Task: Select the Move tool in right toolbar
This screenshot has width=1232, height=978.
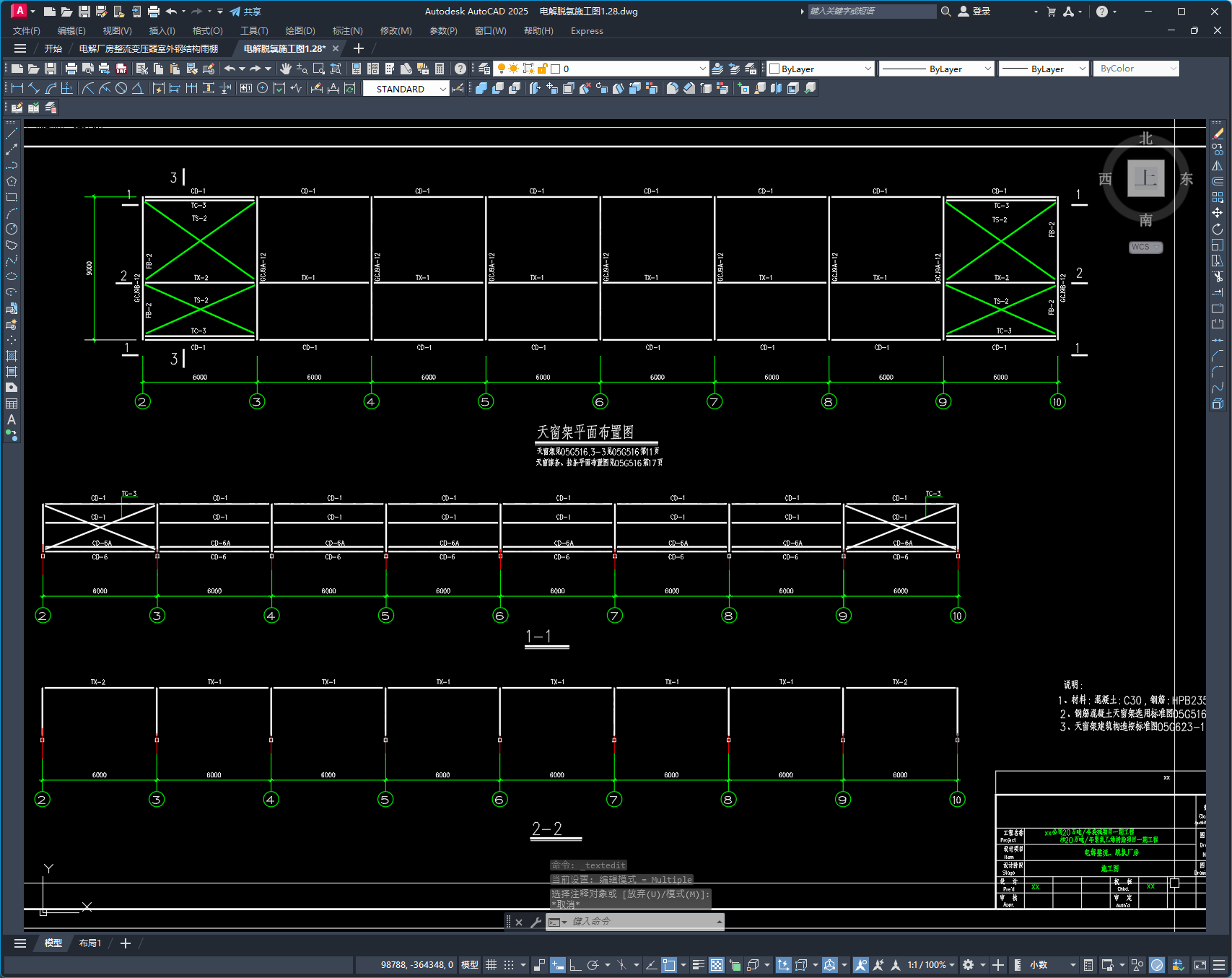Action: click(x=1218, y=213)
